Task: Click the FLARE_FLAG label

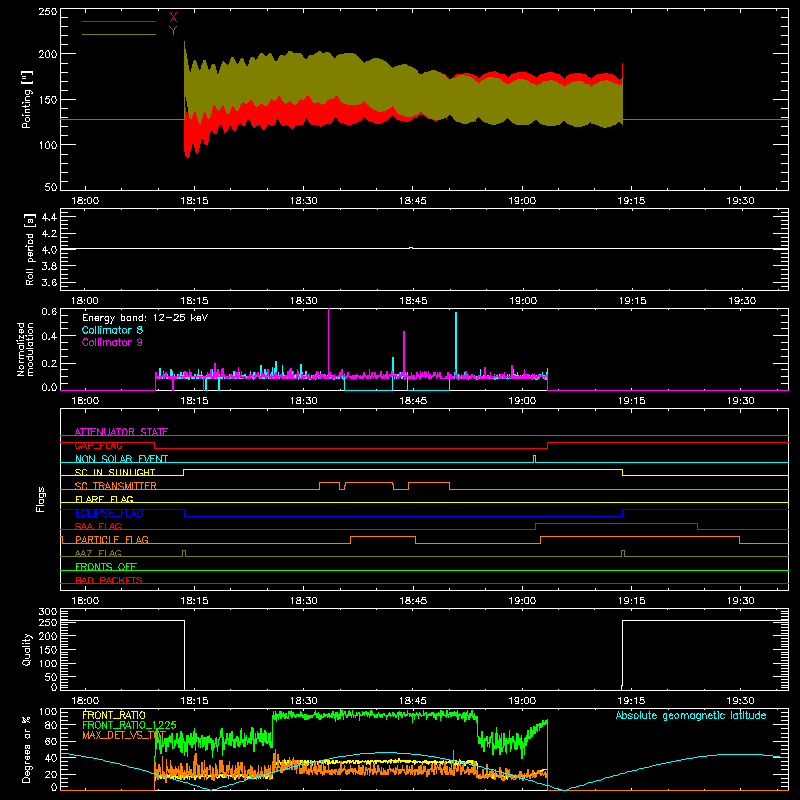Action: click(x=104, y=499)
